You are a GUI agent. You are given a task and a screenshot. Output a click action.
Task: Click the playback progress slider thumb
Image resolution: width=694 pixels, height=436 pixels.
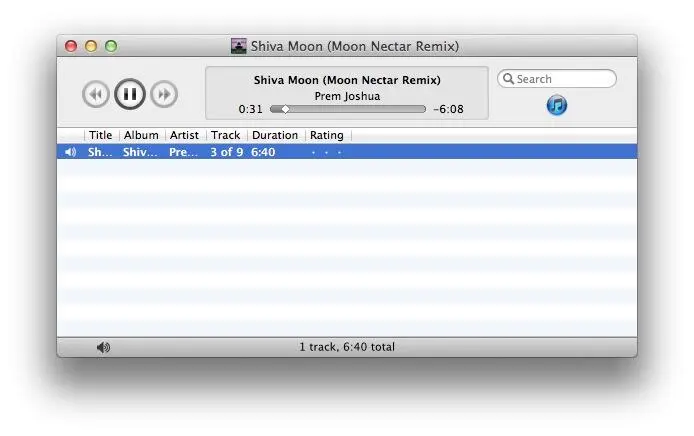pyautogui.click(x=285, y=109)
